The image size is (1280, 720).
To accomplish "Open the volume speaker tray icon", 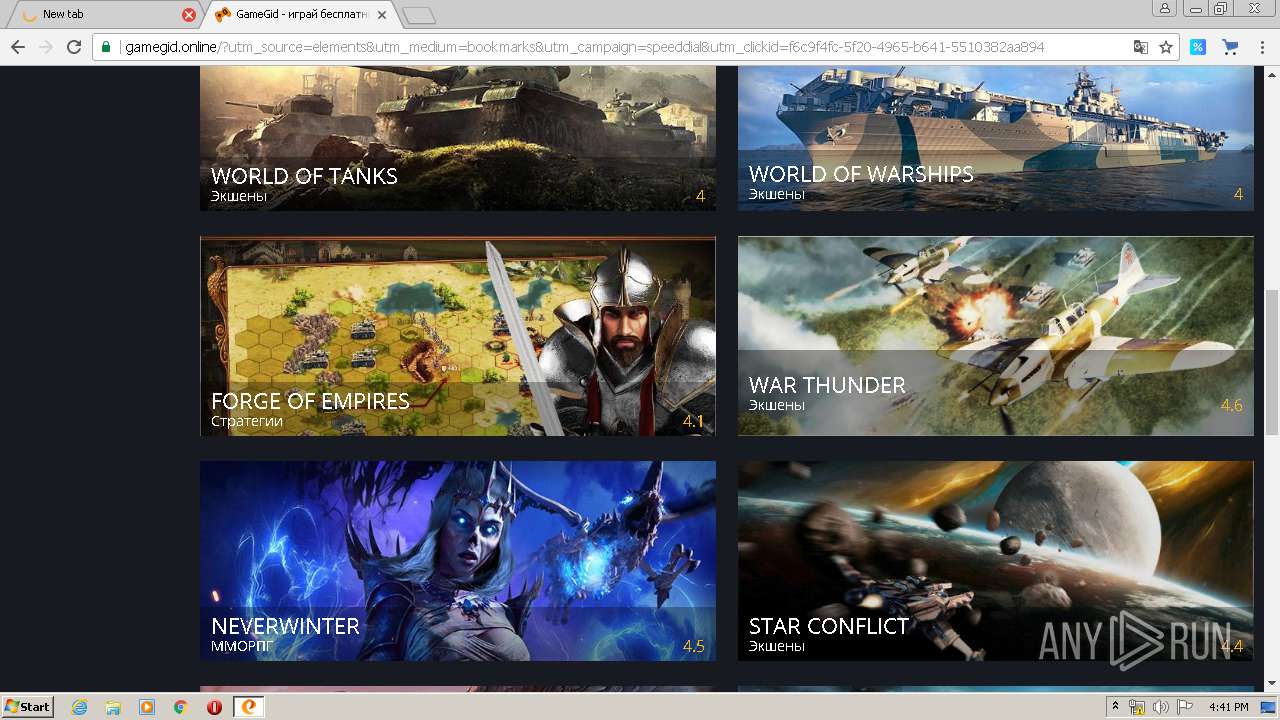I will tap(1160, 707).
